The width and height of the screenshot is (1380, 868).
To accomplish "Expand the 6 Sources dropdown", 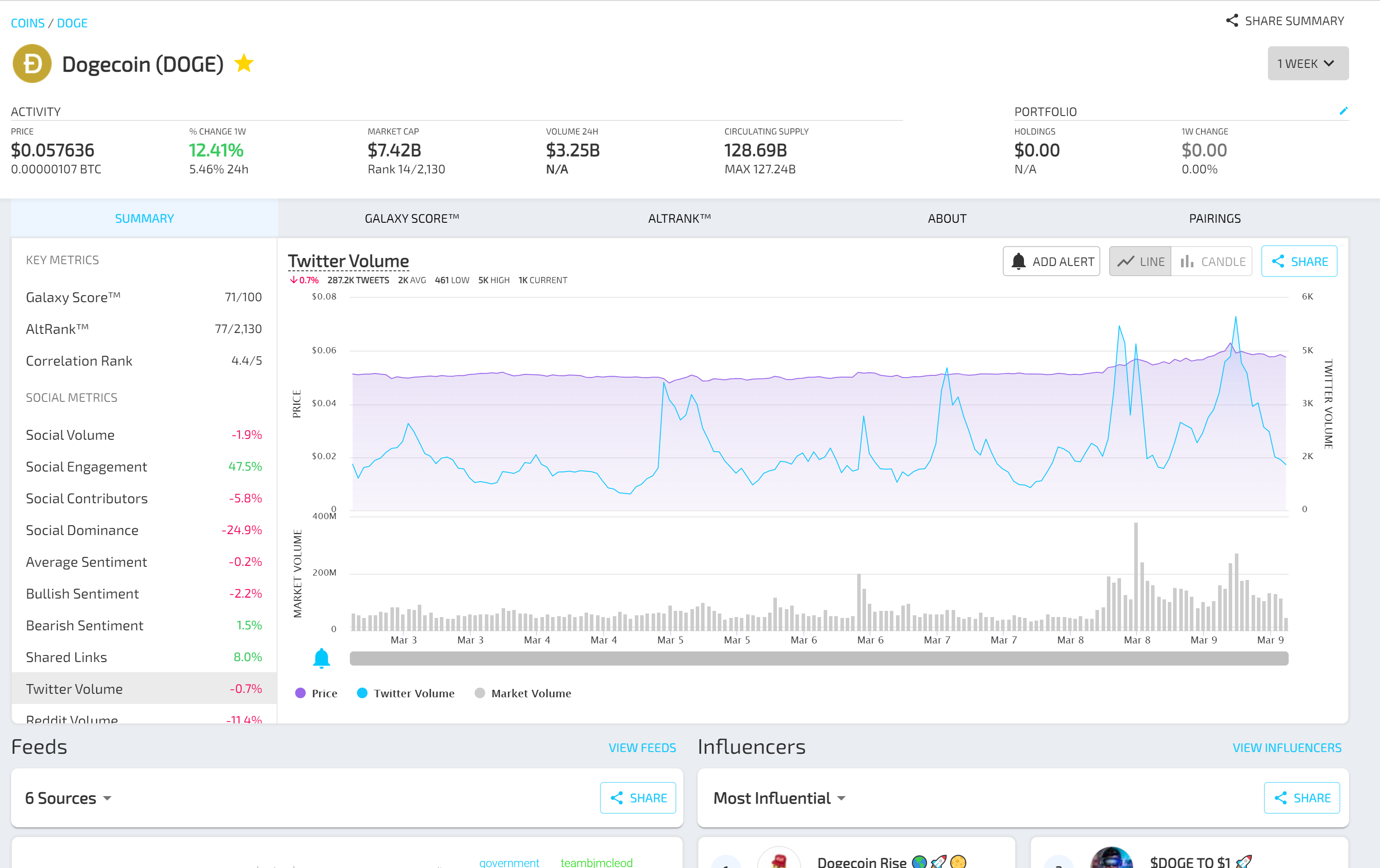I will tap(68, 798).
